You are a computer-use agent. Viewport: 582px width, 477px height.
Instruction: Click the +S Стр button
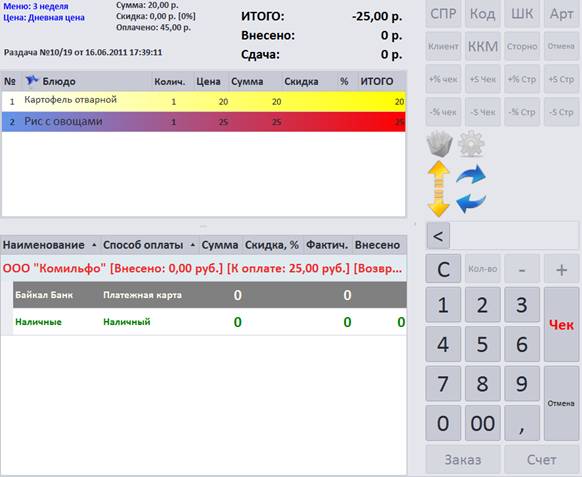tap(562, 79)
